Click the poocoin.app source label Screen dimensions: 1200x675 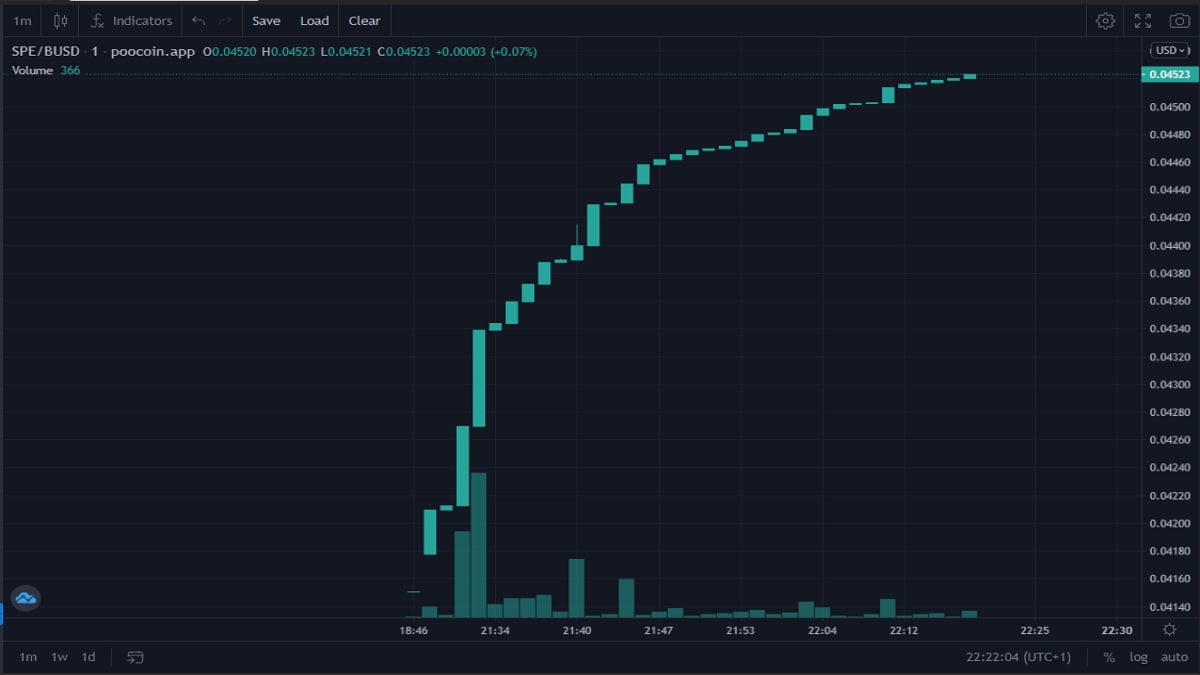(153, 51)
